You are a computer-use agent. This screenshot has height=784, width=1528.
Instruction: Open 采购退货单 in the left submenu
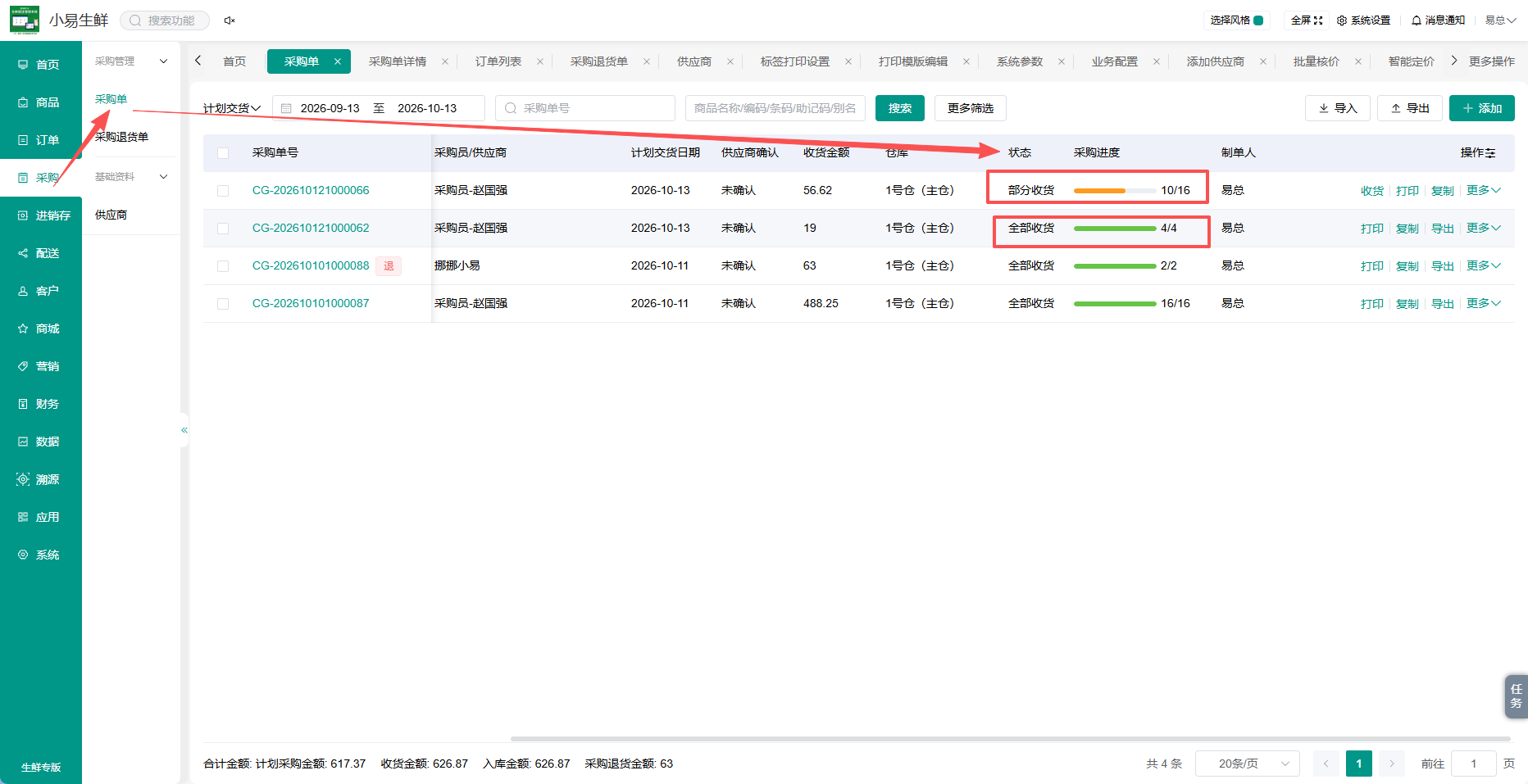121,137
